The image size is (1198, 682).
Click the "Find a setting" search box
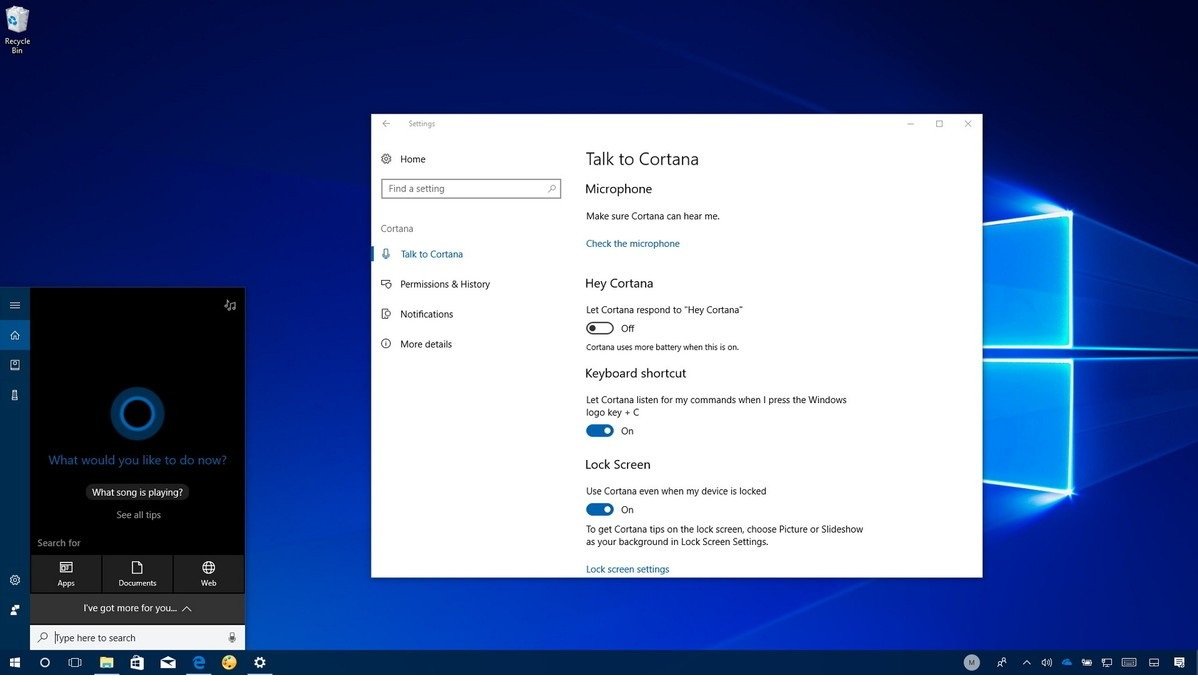[x=471, y=189]
